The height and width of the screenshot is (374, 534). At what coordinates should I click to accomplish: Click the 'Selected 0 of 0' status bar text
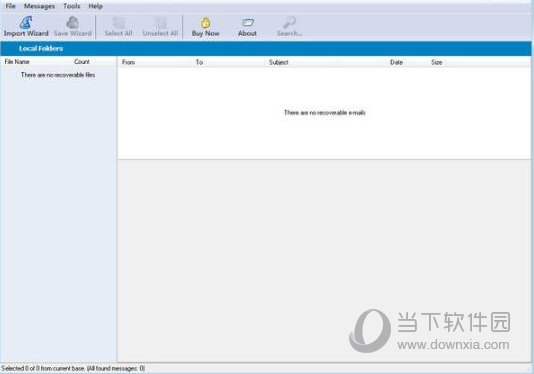73,368
